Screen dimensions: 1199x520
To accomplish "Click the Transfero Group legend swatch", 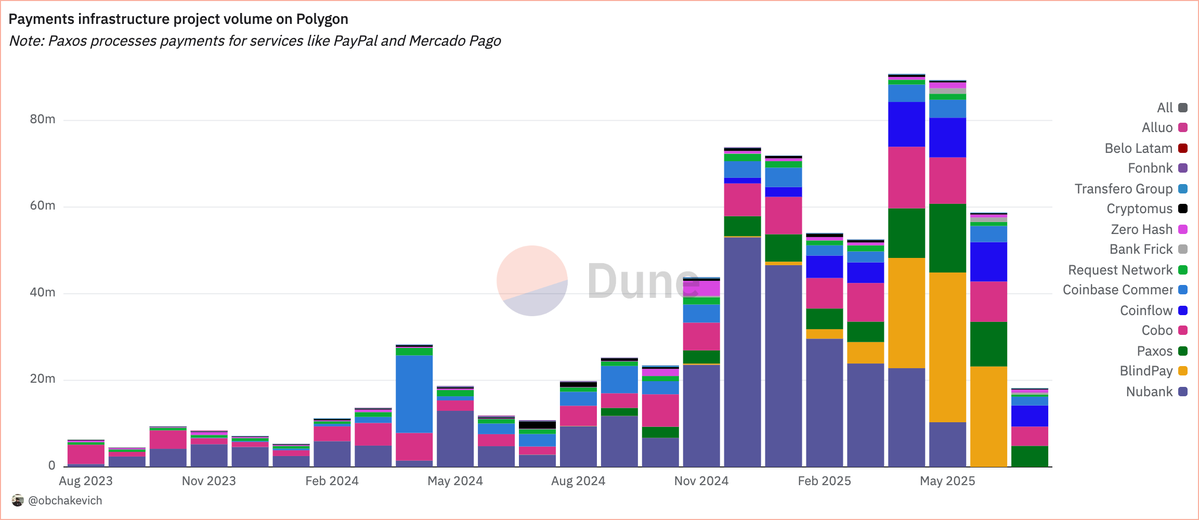I will point(1183,189).
